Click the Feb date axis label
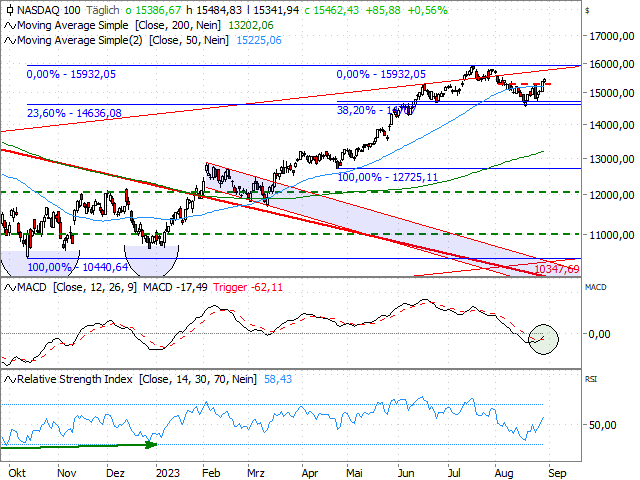 (211, 473)
